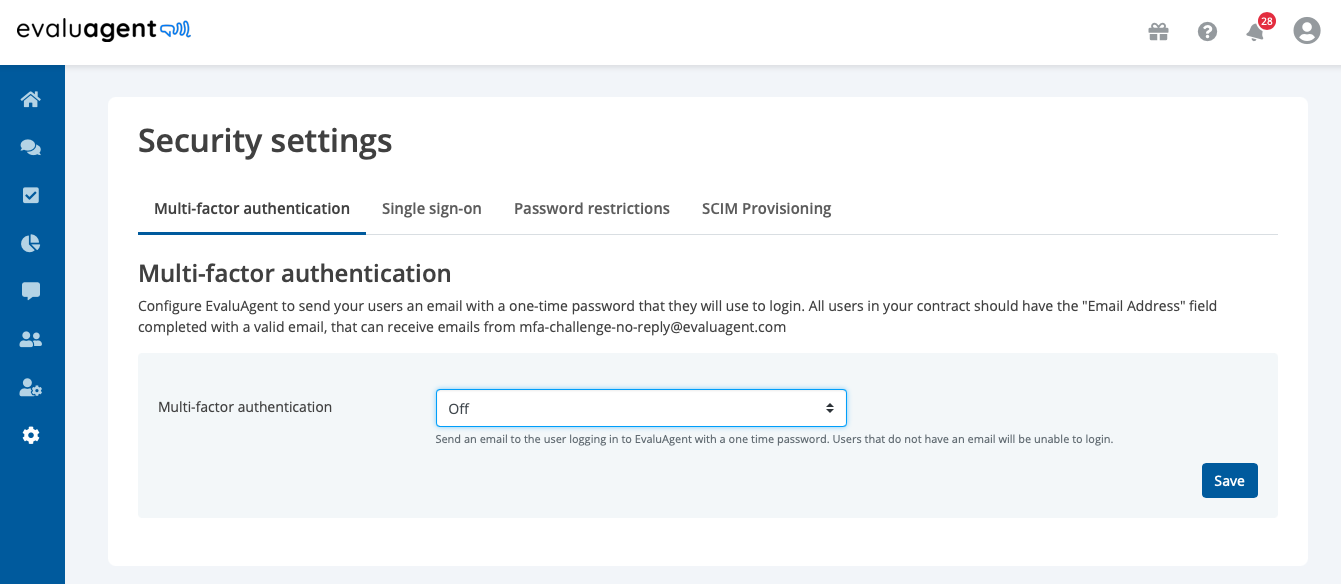The image size is (1341, 584).
Task: Open the settings gear icon in sidebar
Action: coord(31,435)
